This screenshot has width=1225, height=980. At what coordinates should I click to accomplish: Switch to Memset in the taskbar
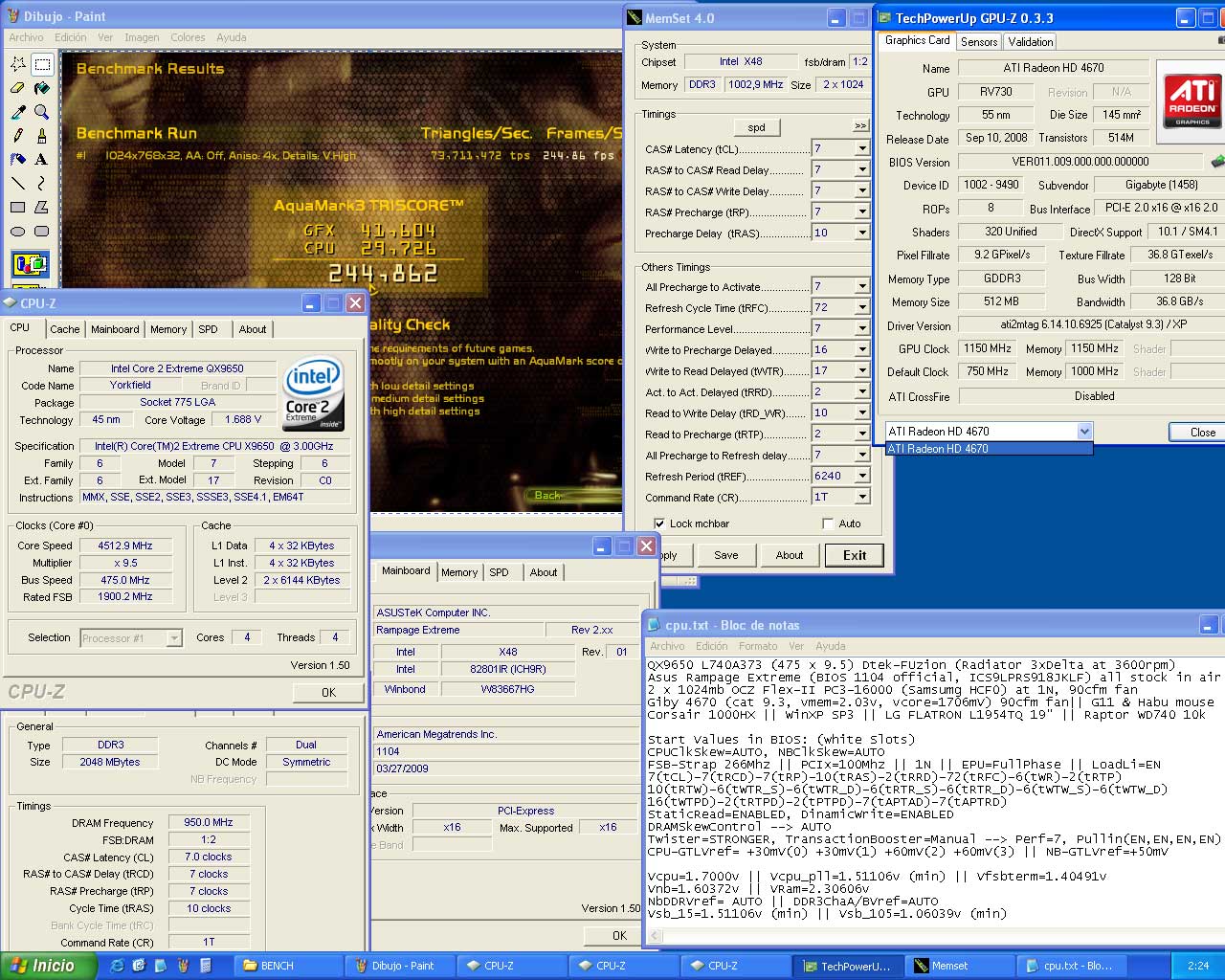962,966
